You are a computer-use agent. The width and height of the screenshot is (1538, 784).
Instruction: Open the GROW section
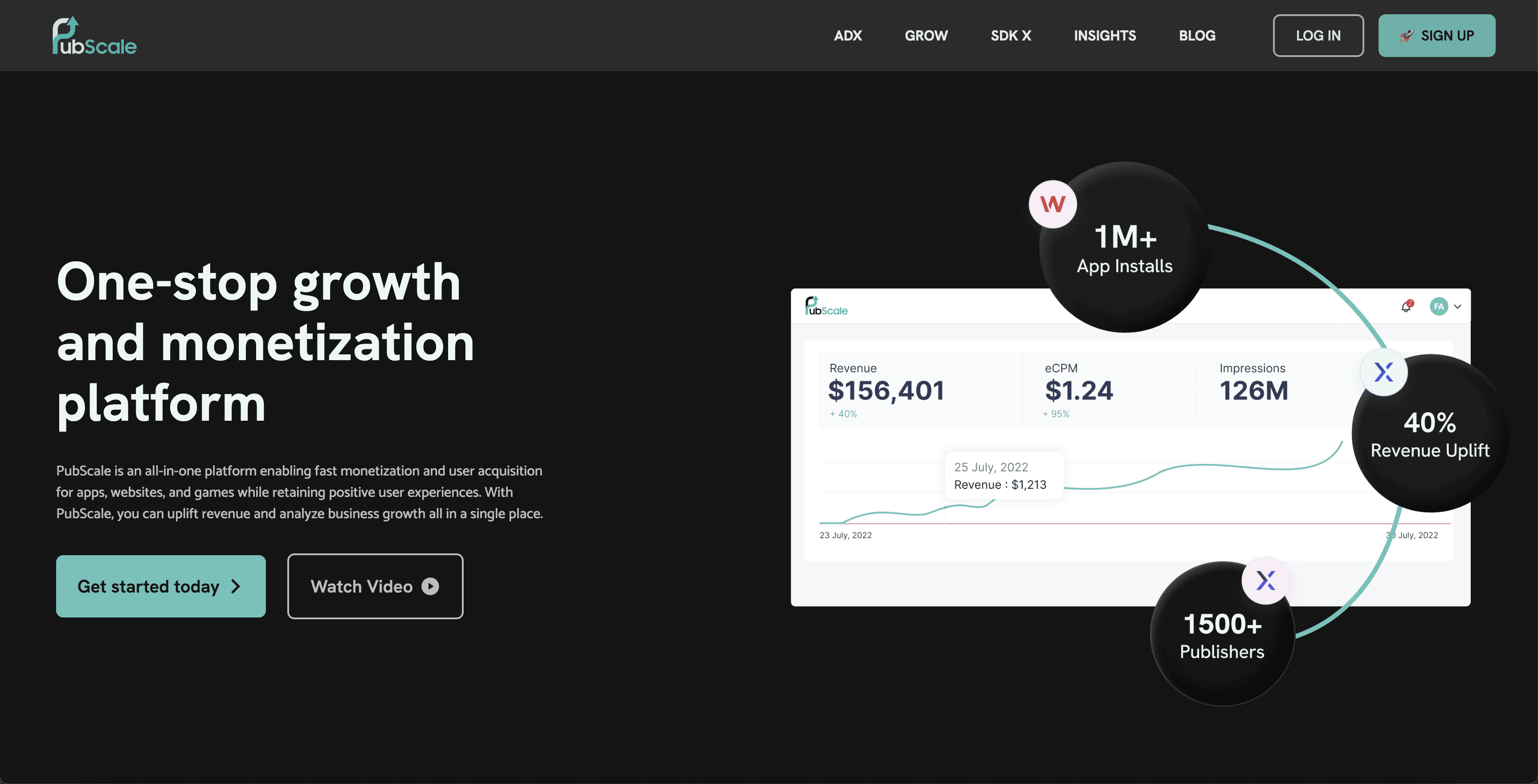coord(926,35)
